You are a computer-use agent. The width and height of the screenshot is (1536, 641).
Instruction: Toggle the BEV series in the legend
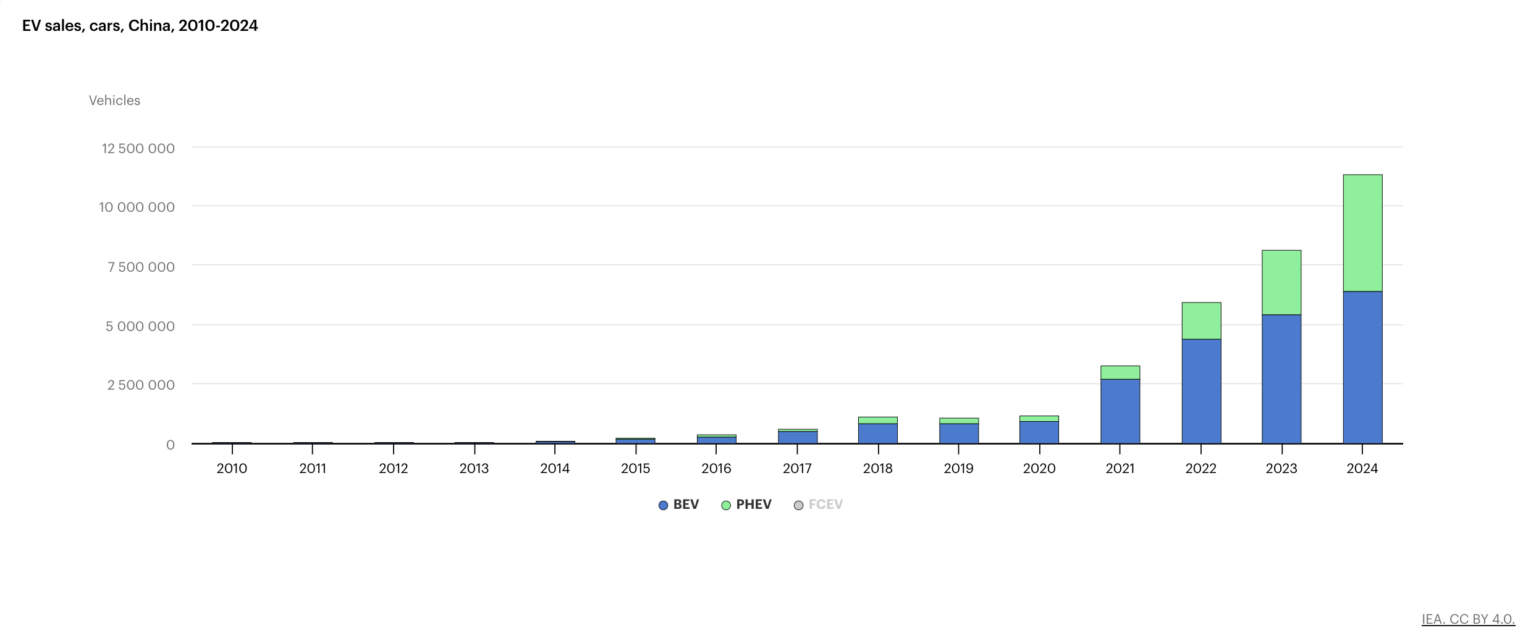click(x=678, y=505)
